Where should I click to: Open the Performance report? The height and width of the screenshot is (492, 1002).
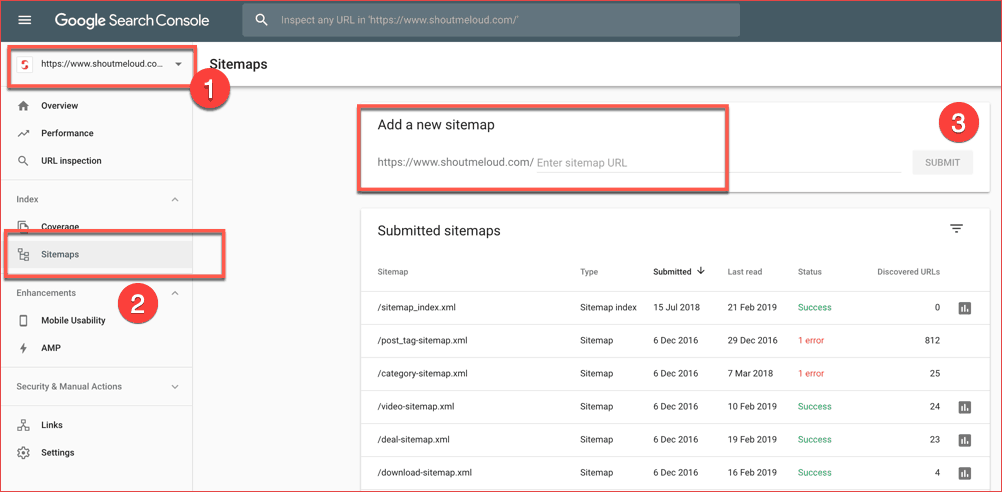click(67, 133)
